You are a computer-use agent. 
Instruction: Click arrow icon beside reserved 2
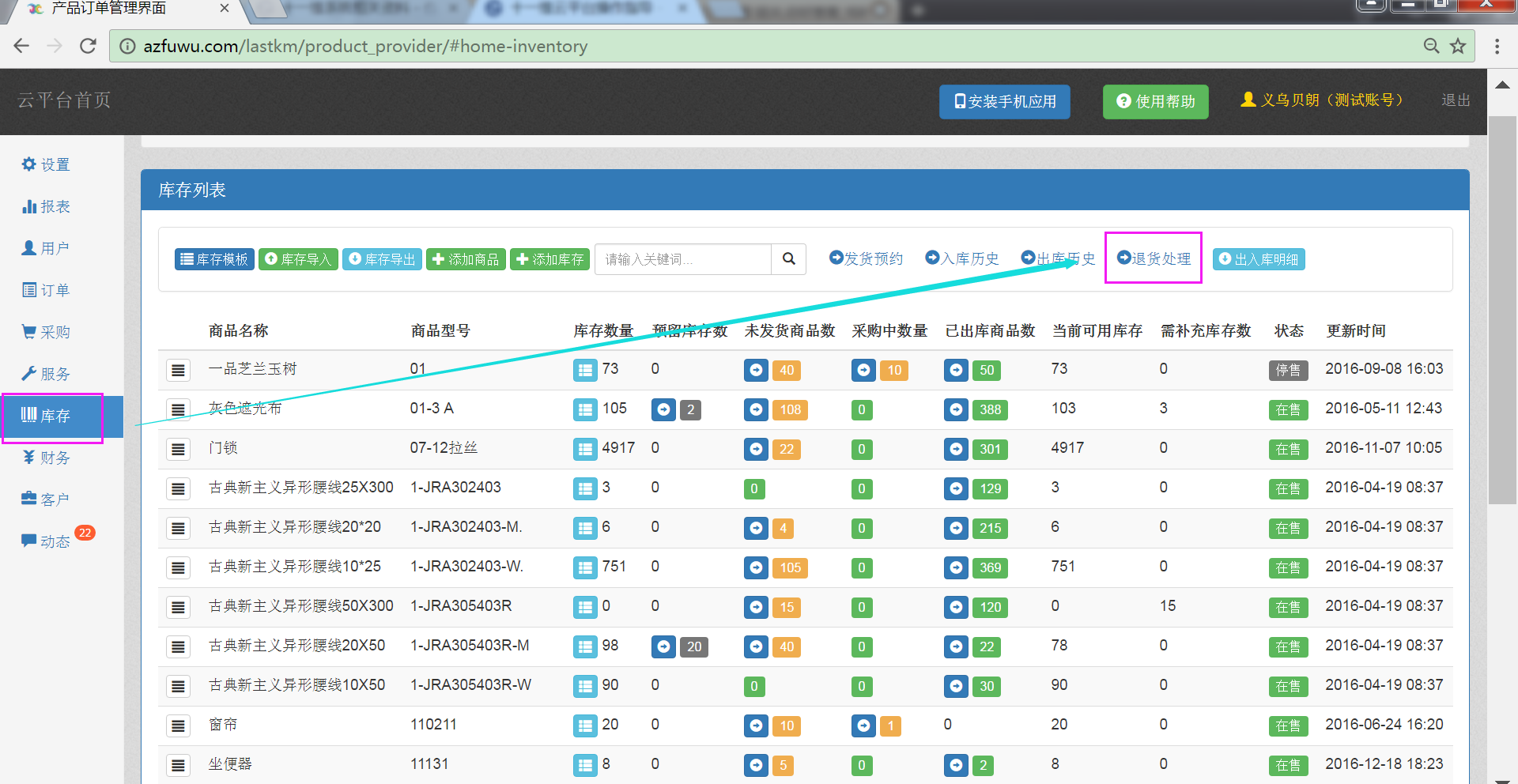click(x=664, y=409)
